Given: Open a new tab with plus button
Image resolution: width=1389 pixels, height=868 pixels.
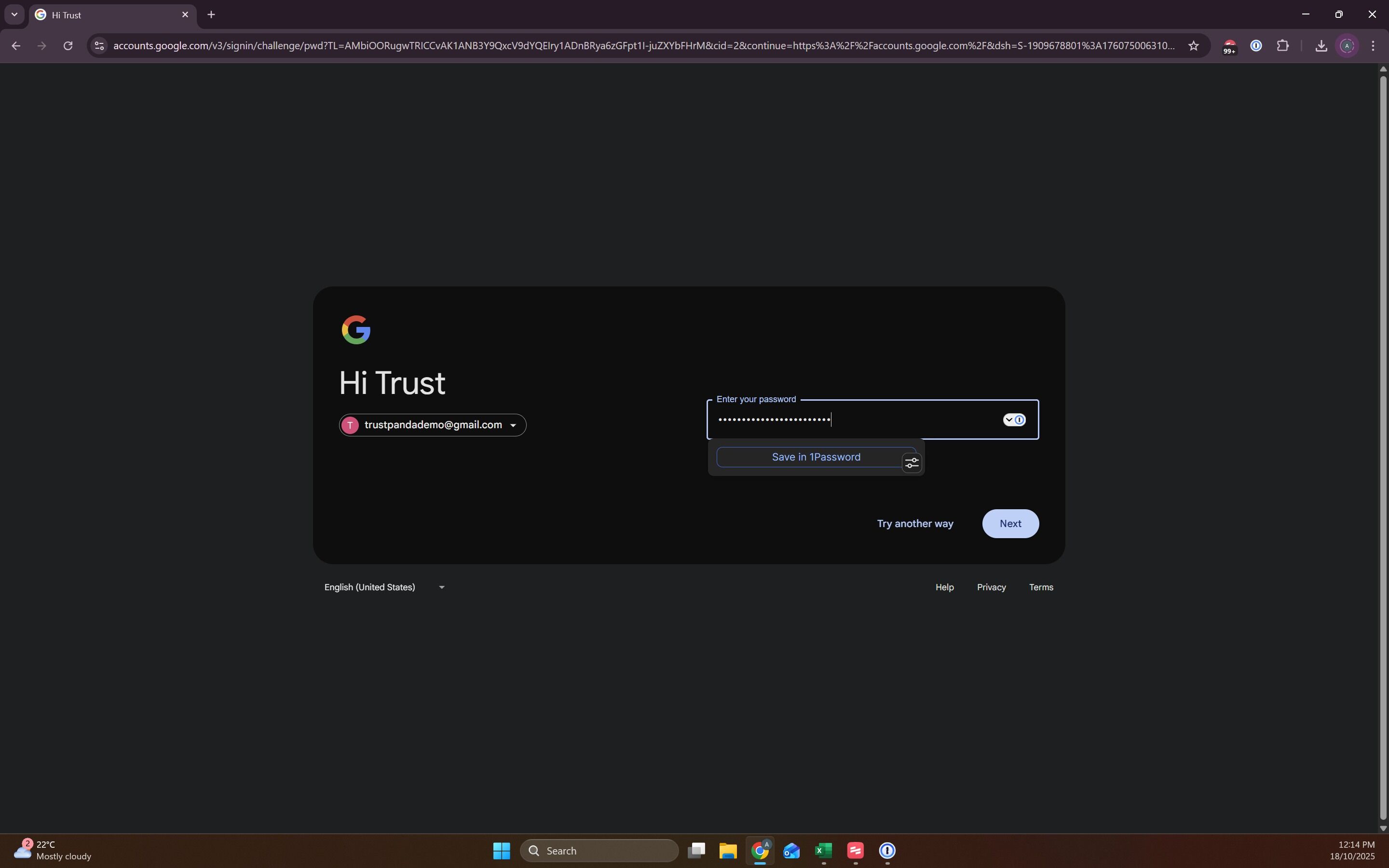Looking at the screenshot, I should click(211, 15).
